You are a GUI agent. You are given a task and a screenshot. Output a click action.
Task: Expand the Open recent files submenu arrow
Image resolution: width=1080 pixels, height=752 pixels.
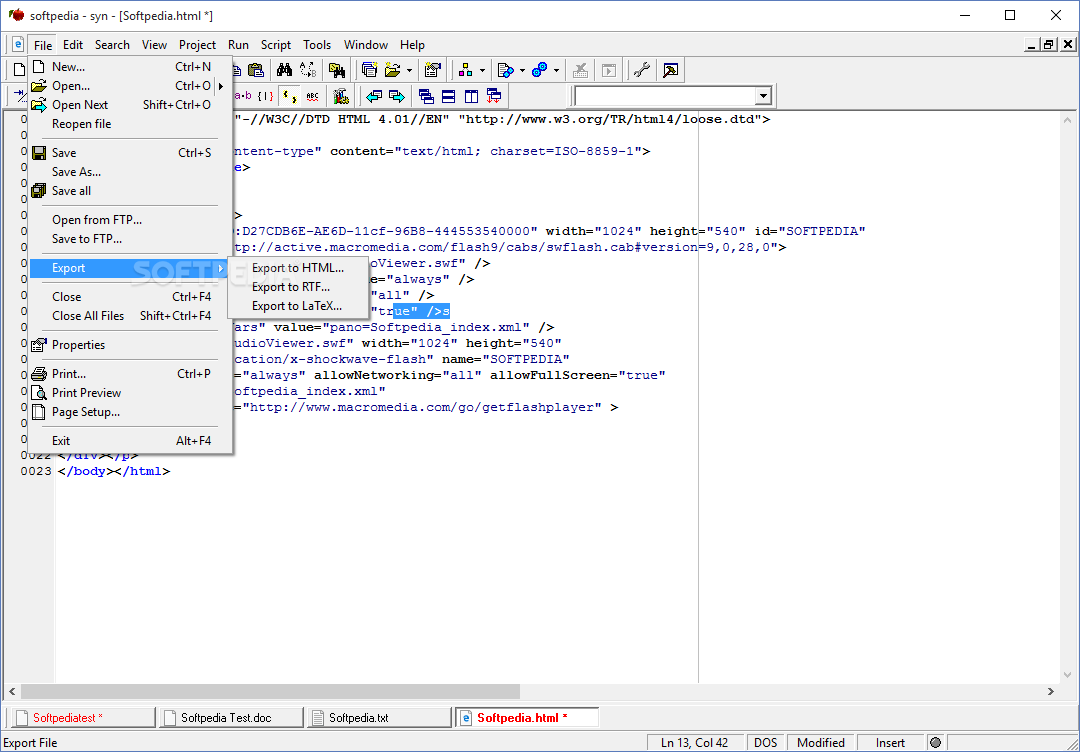221,86
